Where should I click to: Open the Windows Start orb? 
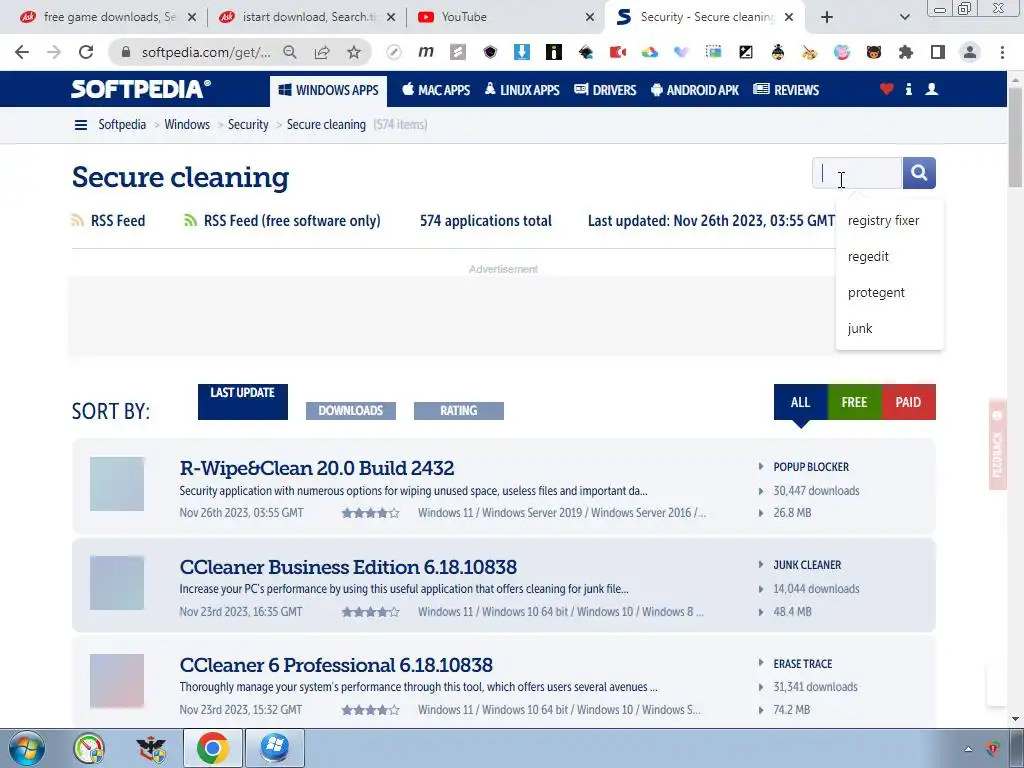click(27, 748)
